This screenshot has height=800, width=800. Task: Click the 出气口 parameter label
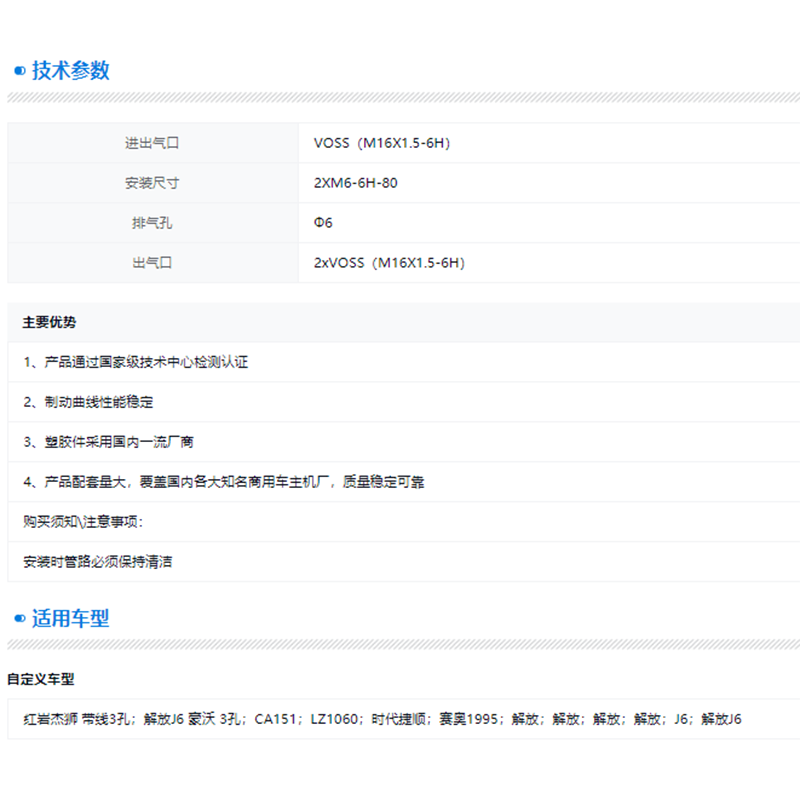[x=152, y=263]
